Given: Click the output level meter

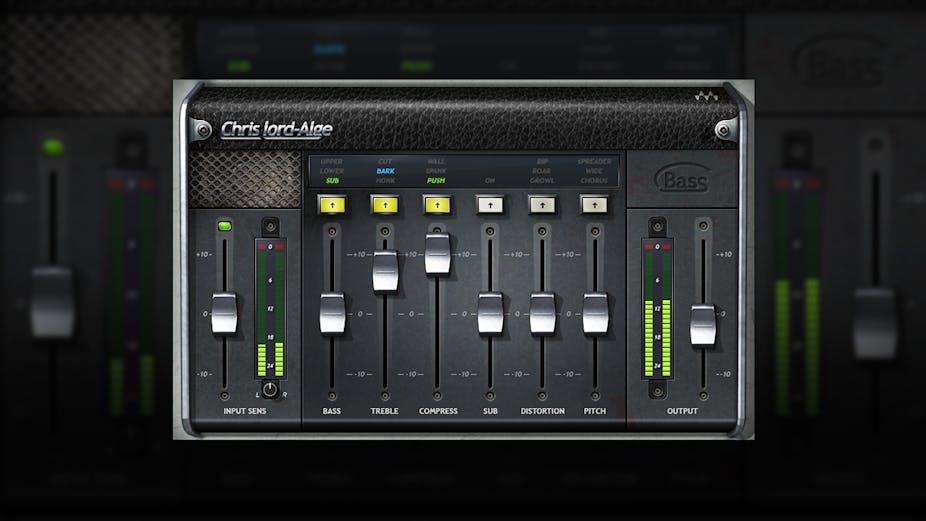Looking at the screenshot, I should tap(657, 315).
